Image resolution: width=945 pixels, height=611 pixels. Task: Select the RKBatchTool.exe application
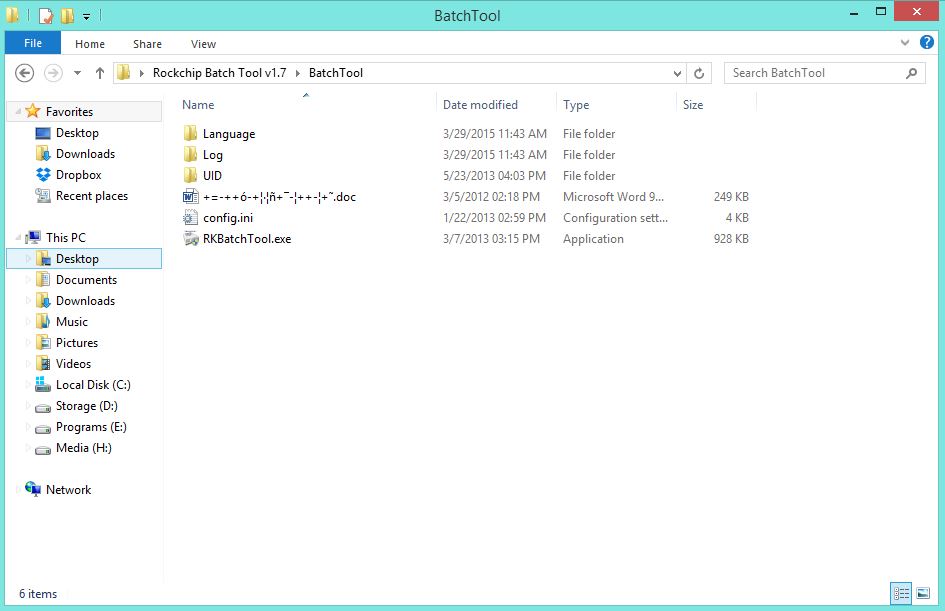(246, 239)
